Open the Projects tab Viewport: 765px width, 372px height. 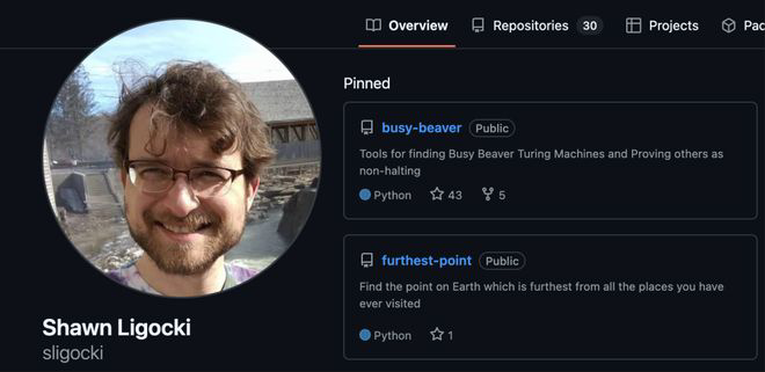tap(662, 25)
